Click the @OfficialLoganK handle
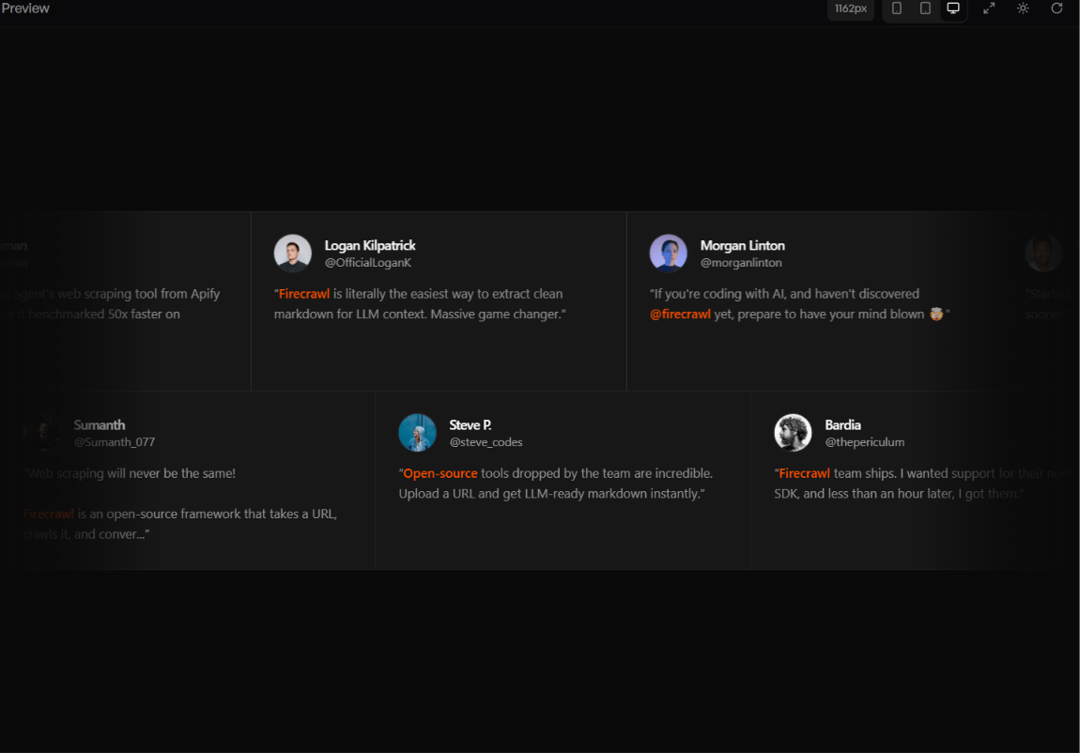Image resolution: width=1080 pixels, height=753 pixels. tap(368, 262)
